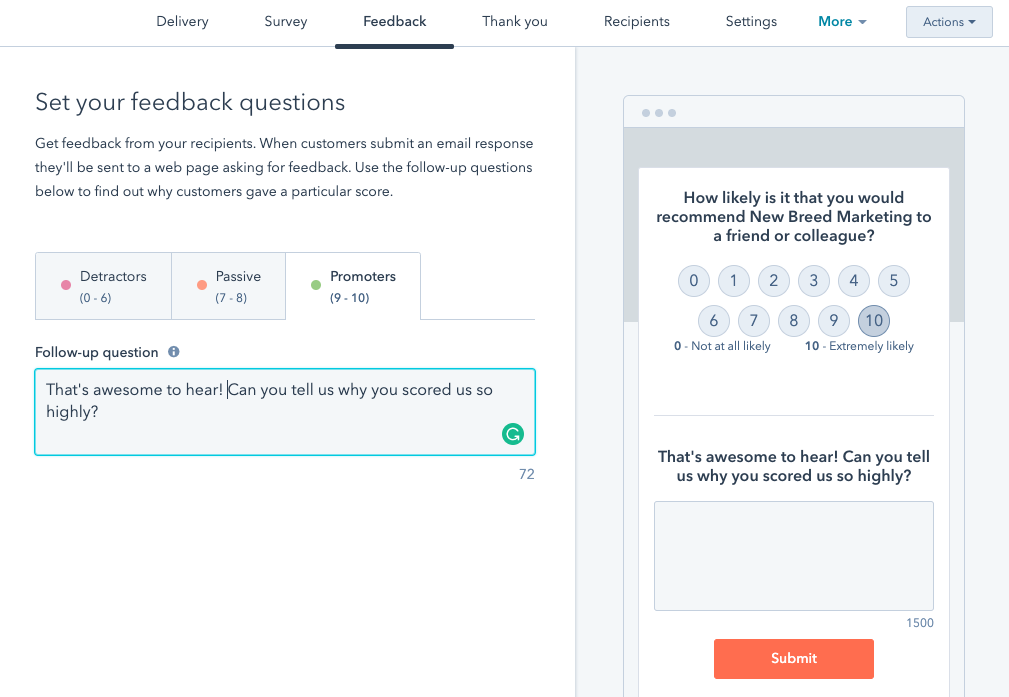Image resolution: width=1009 pixels, height=697 pixels.
Task: Switch to the Survey tab
Action: 285,21
